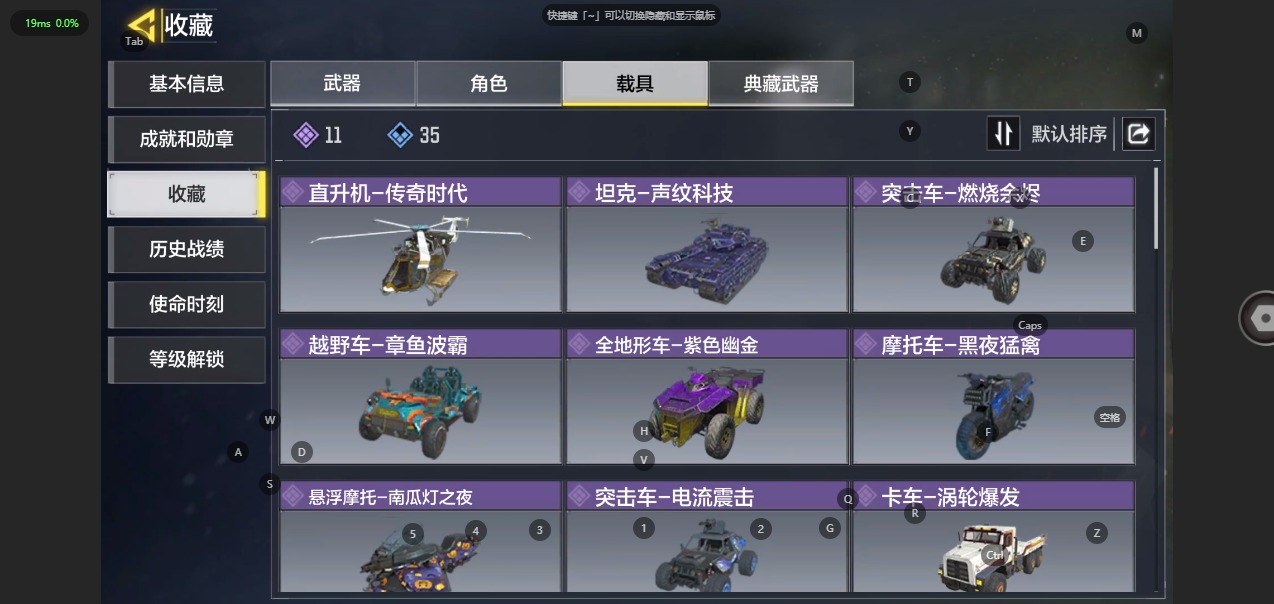Click the purple diamond icon showing 11

(306, 135)
